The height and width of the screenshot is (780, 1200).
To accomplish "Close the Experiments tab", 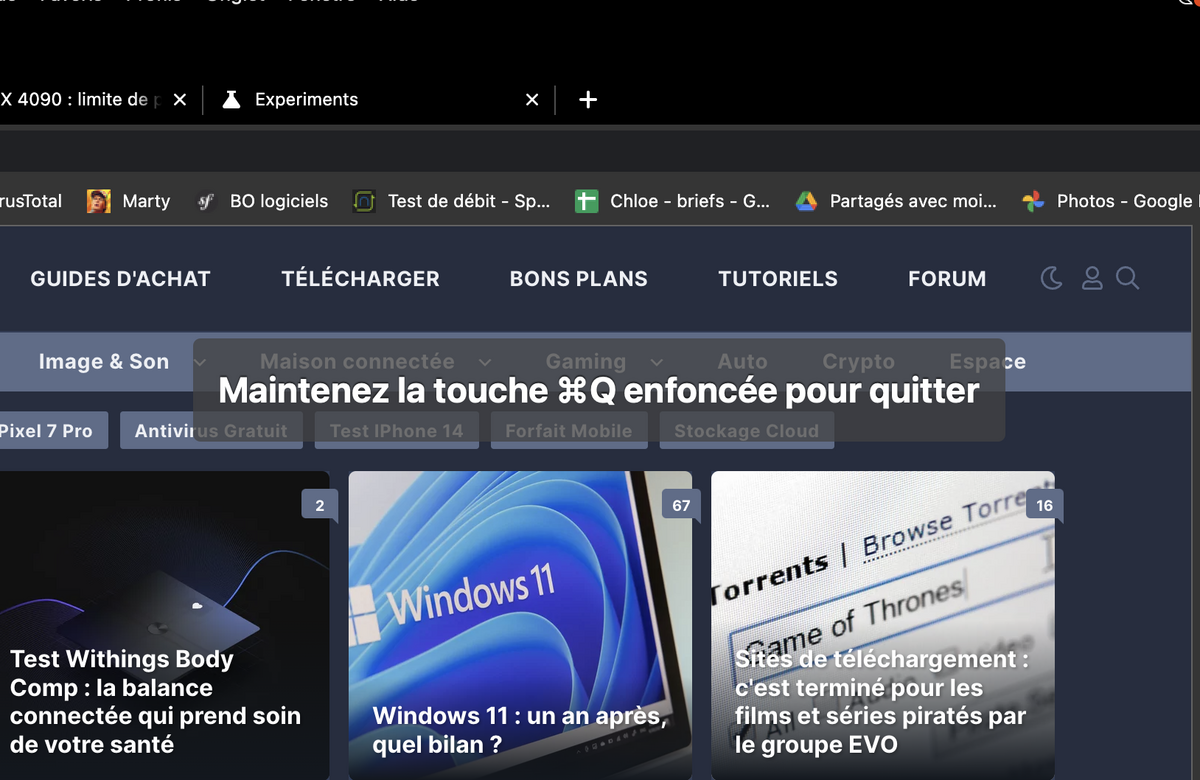I will click(x=532, y=99).
